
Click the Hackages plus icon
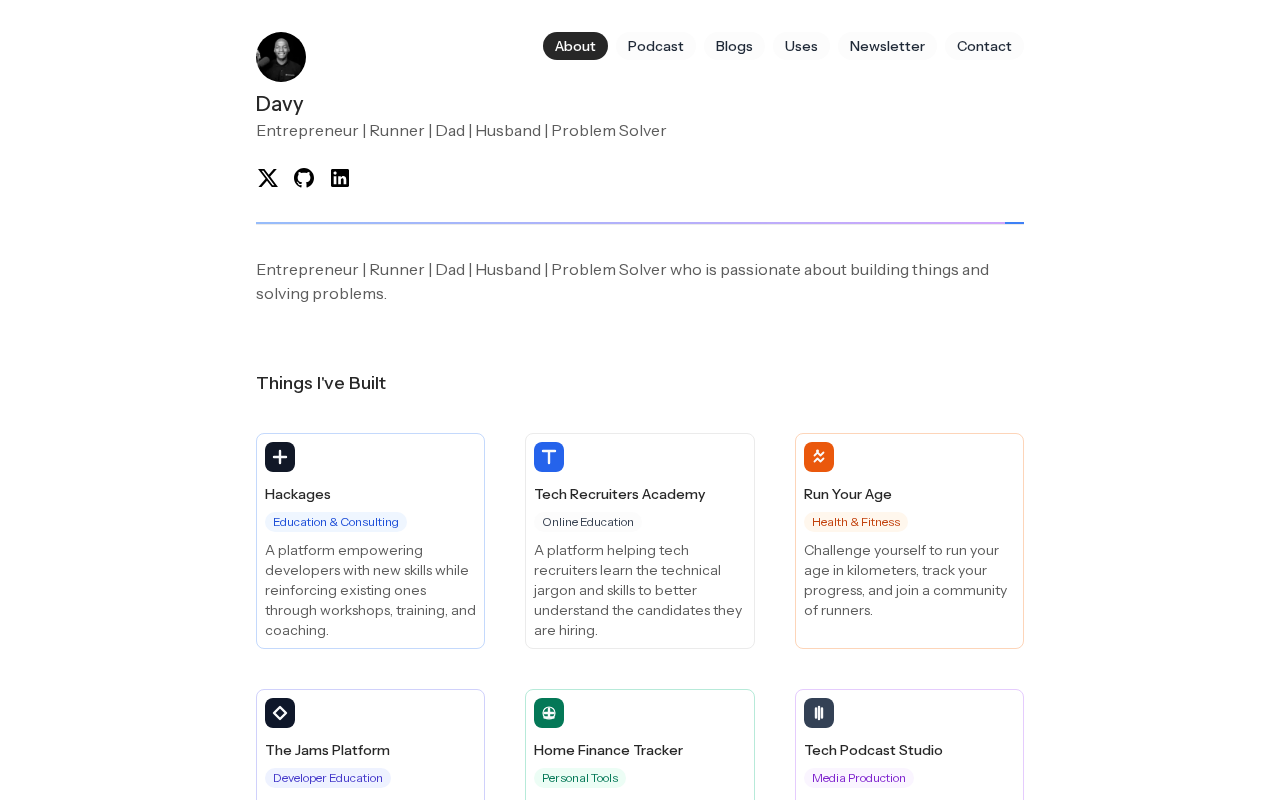[280, 457]
